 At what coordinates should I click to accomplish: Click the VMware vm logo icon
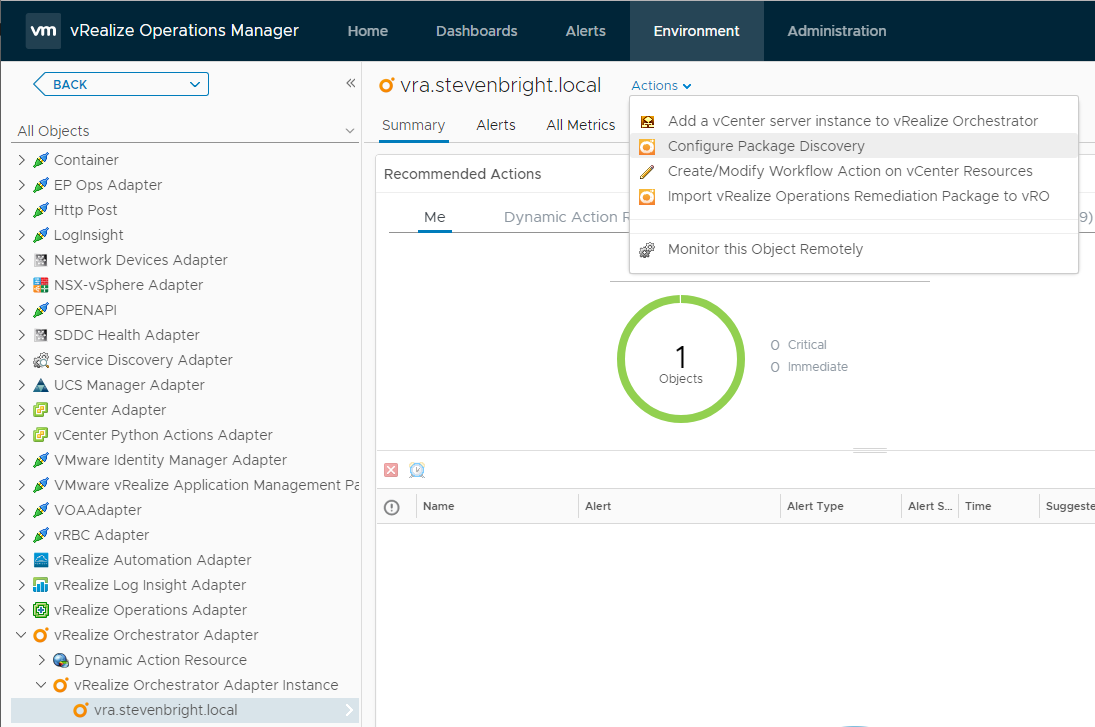[43, 31]
